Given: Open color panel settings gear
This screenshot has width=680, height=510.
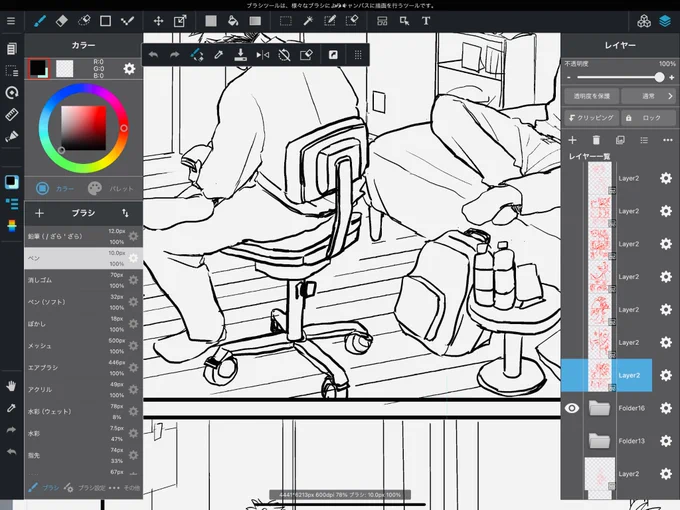Looking at the screenshot, I should pos(129,69).
